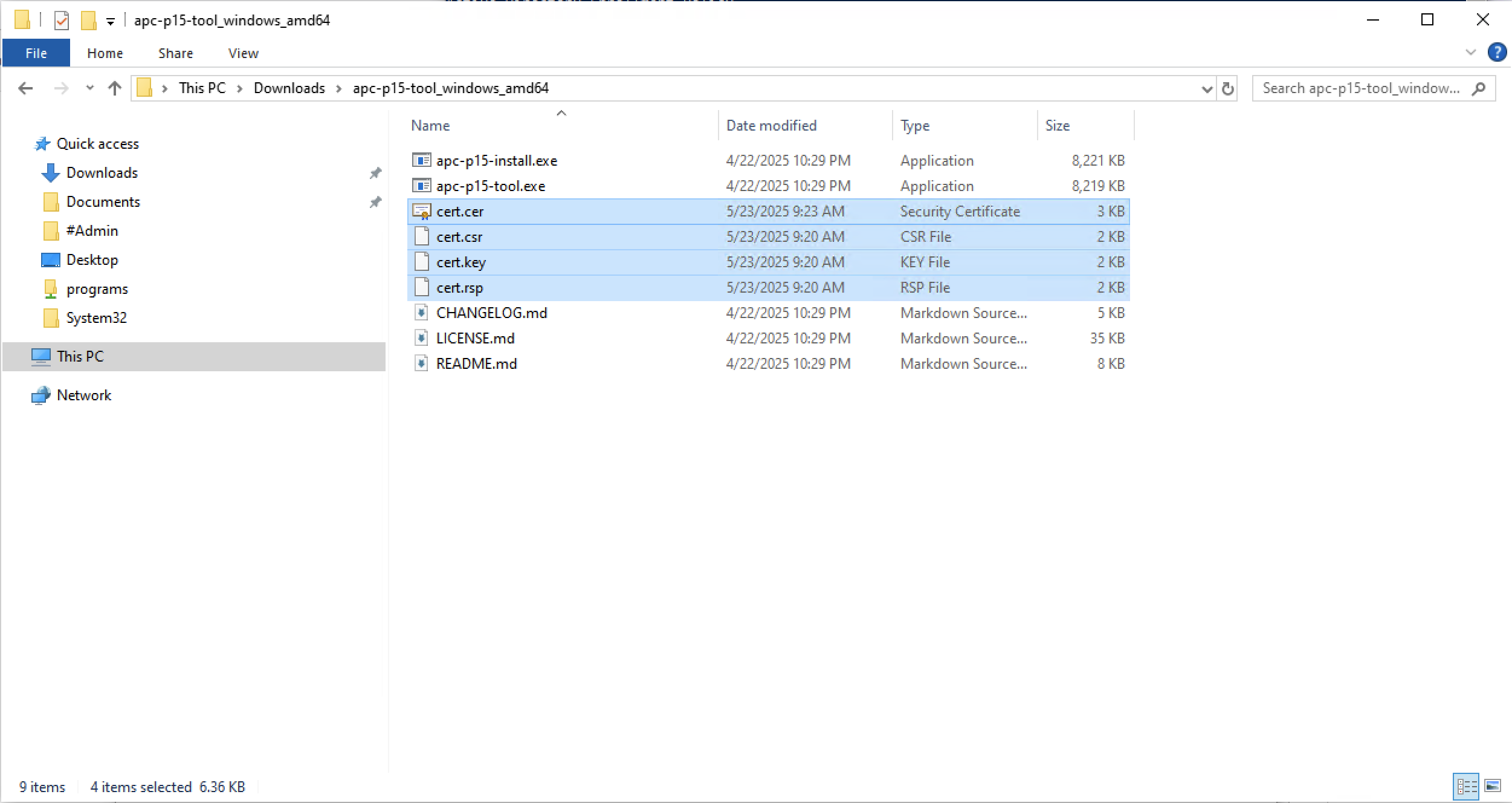Sort by Name column header
The image size is (1512, 803).
pyautogui.click(x=563, y=125)
